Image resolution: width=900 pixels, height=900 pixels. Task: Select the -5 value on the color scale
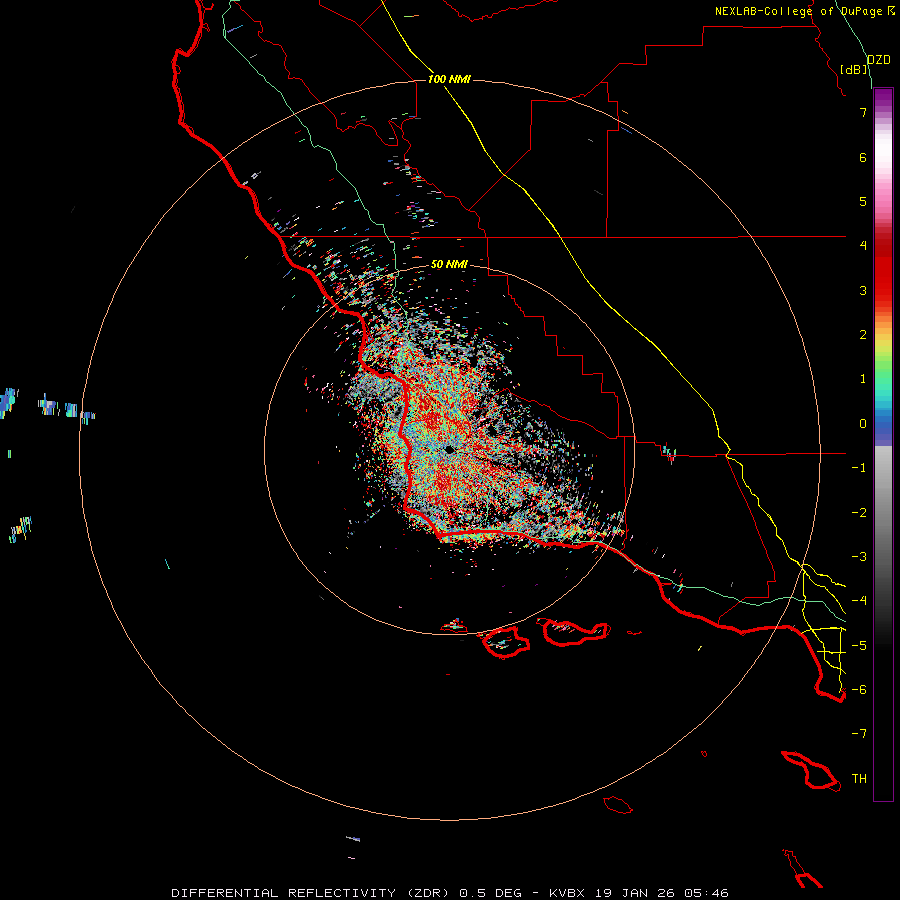859,646
